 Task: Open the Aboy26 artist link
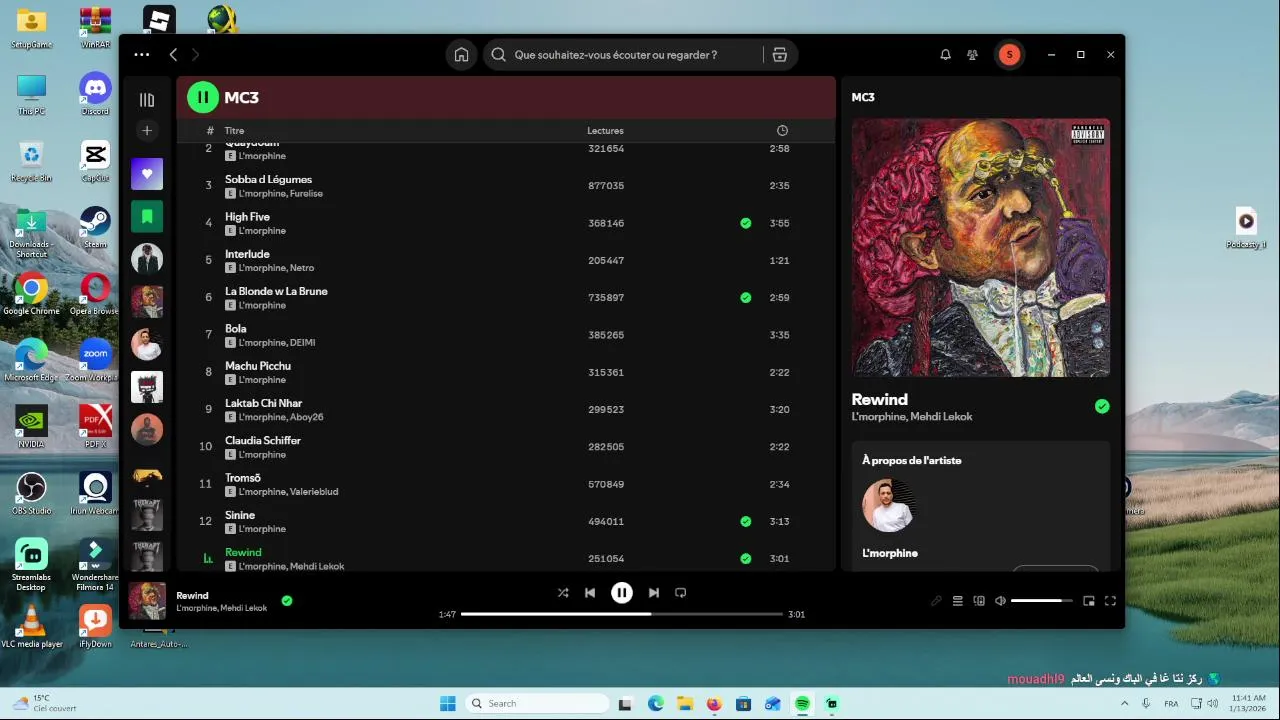tap(306, 417)
